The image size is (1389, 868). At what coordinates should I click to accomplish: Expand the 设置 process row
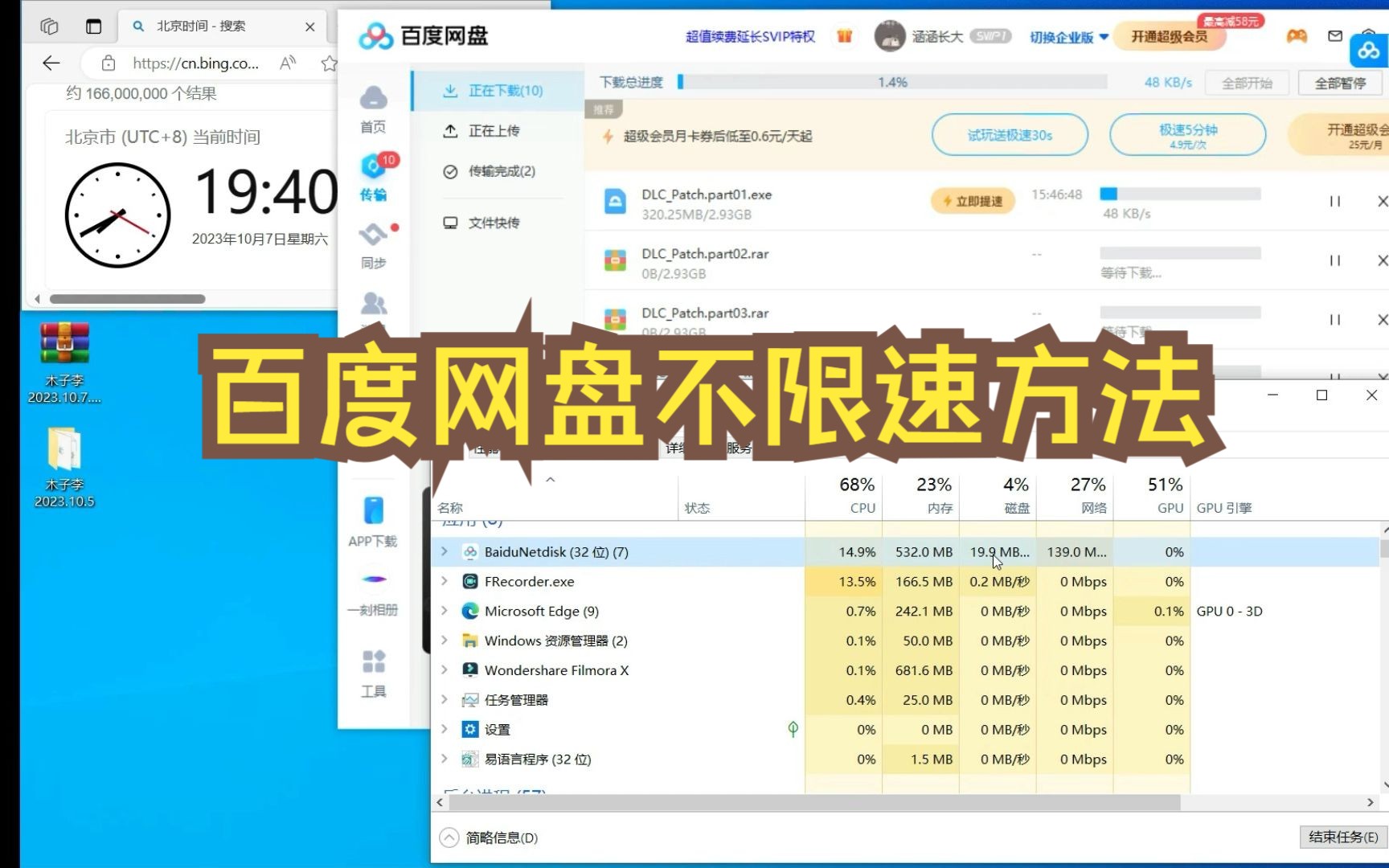point(444,730)
